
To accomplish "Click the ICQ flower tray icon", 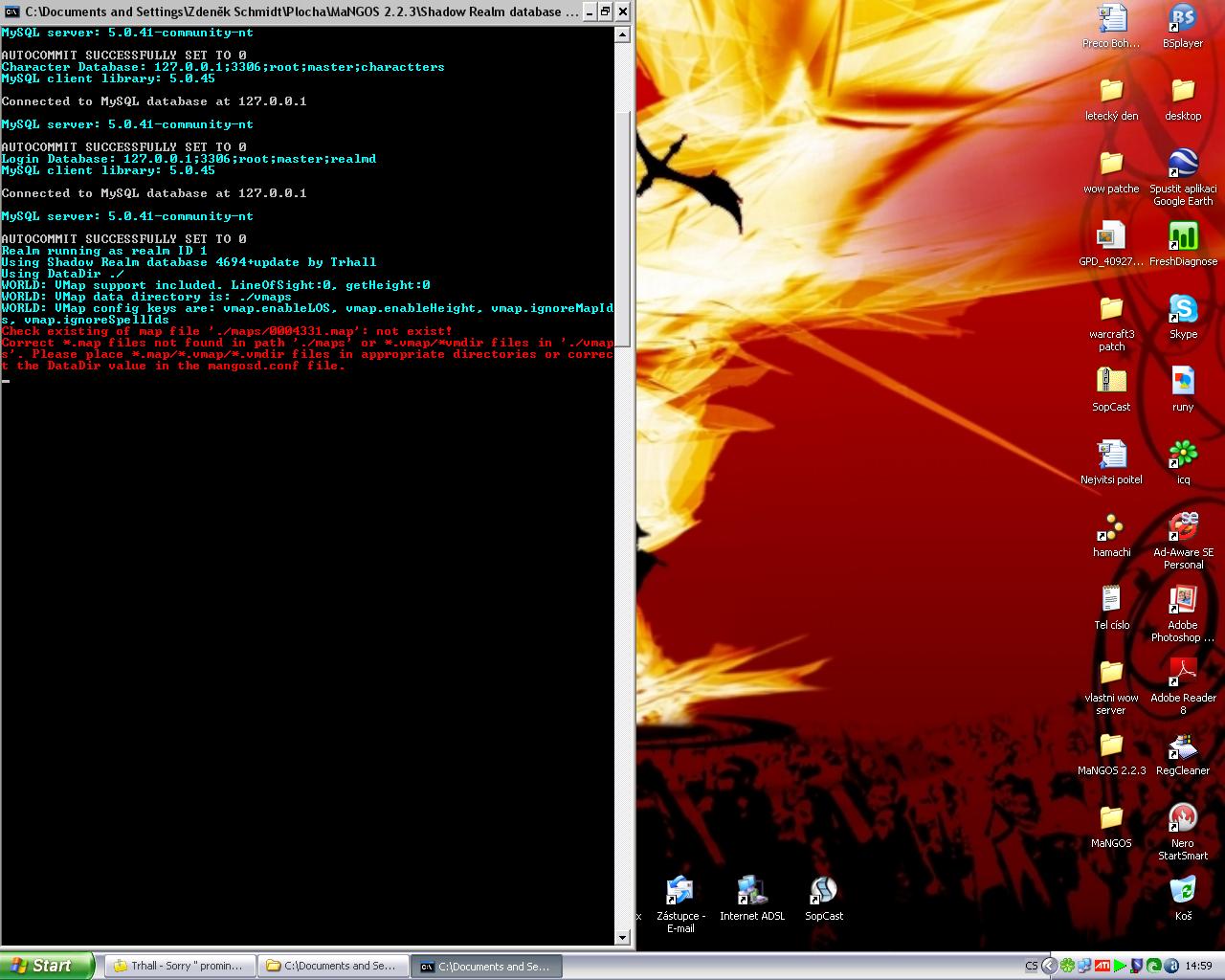I will pyautogui.click(x=1067, y=966).
